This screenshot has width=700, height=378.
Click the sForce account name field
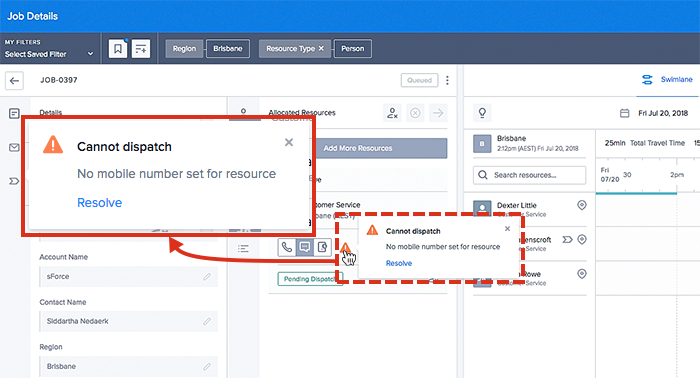[129, 277]
